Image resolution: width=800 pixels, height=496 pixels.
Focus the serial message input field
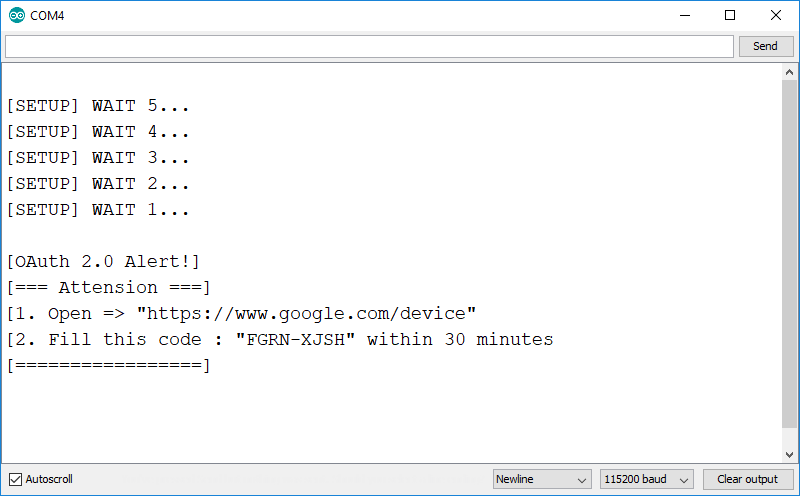pyautogui.click(x=369, y=46)
